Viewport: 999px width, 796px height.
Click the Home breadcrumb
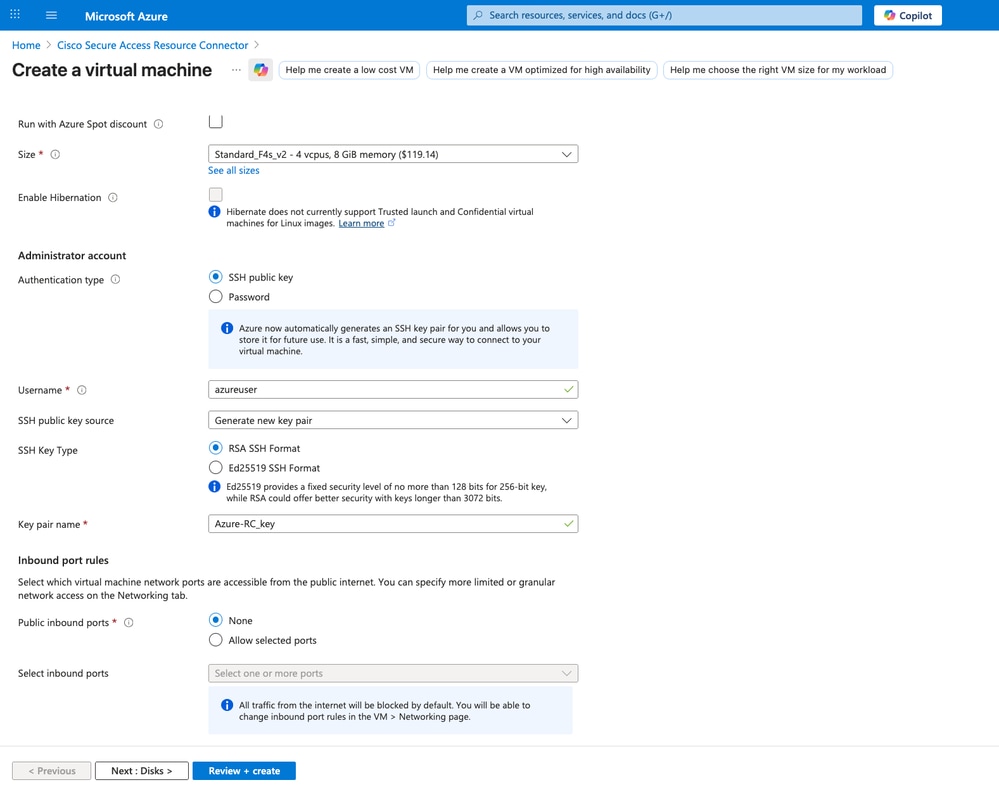[25, 45]
